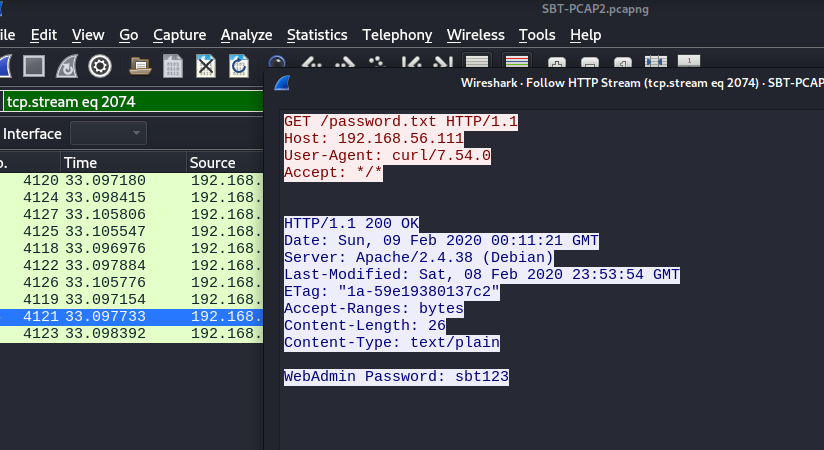Select packet 4123 row
The image size is (824, 450).
tap(131, 333)
